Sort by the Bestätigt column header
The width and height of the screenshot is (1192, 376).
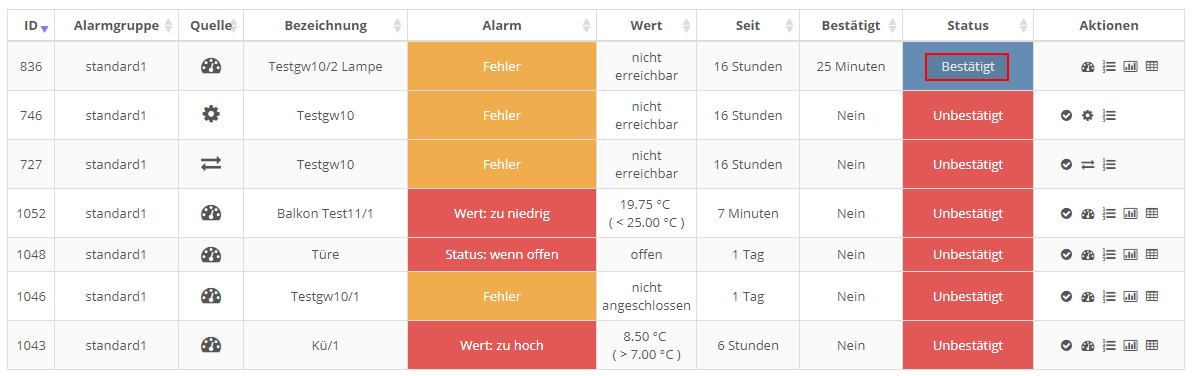pos(851,26)
